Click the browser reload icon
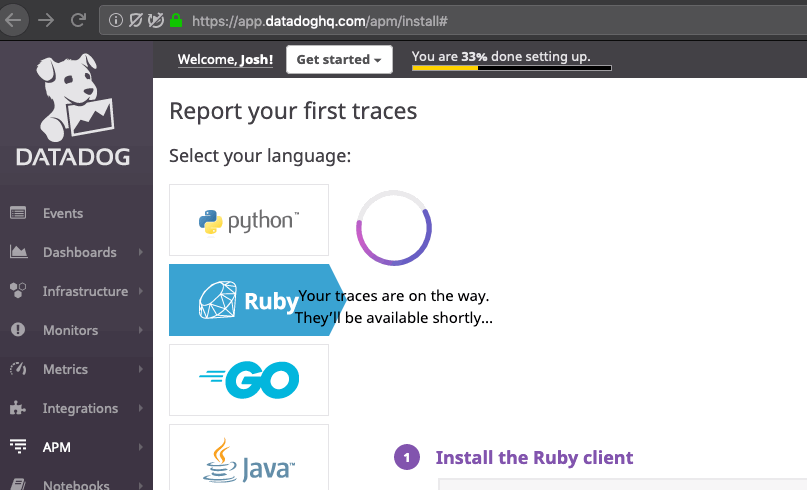The height and width of the screenshot is (490, 807). 79,19
